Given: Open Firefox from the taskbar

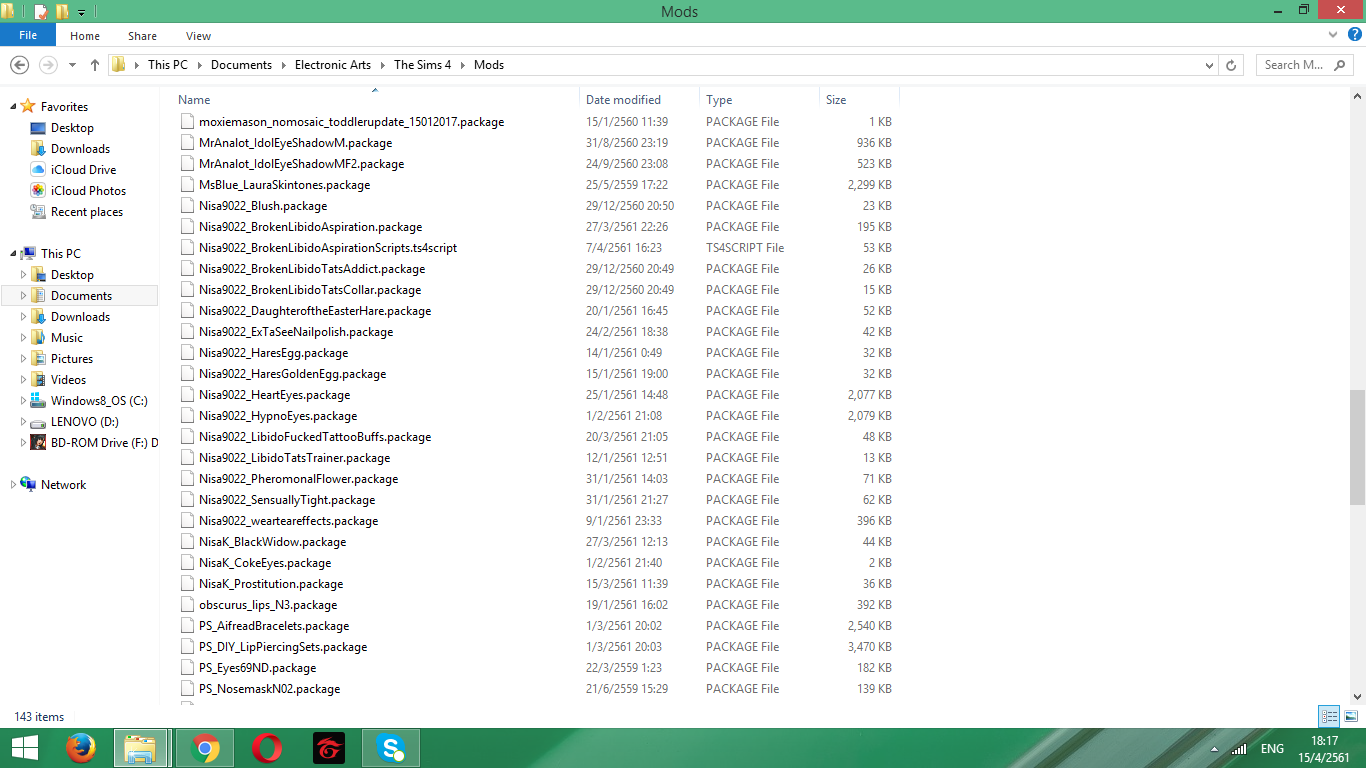Looking at the screenshot, I should click(80, 747).
